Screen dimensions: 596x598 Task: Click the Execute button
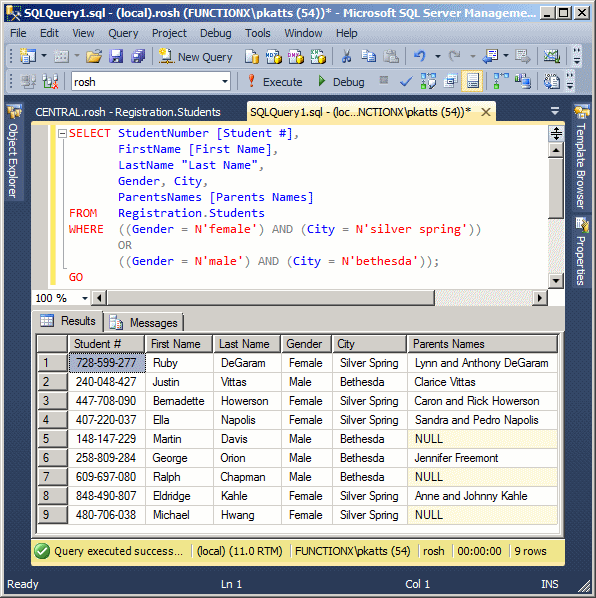pos(275,82)
